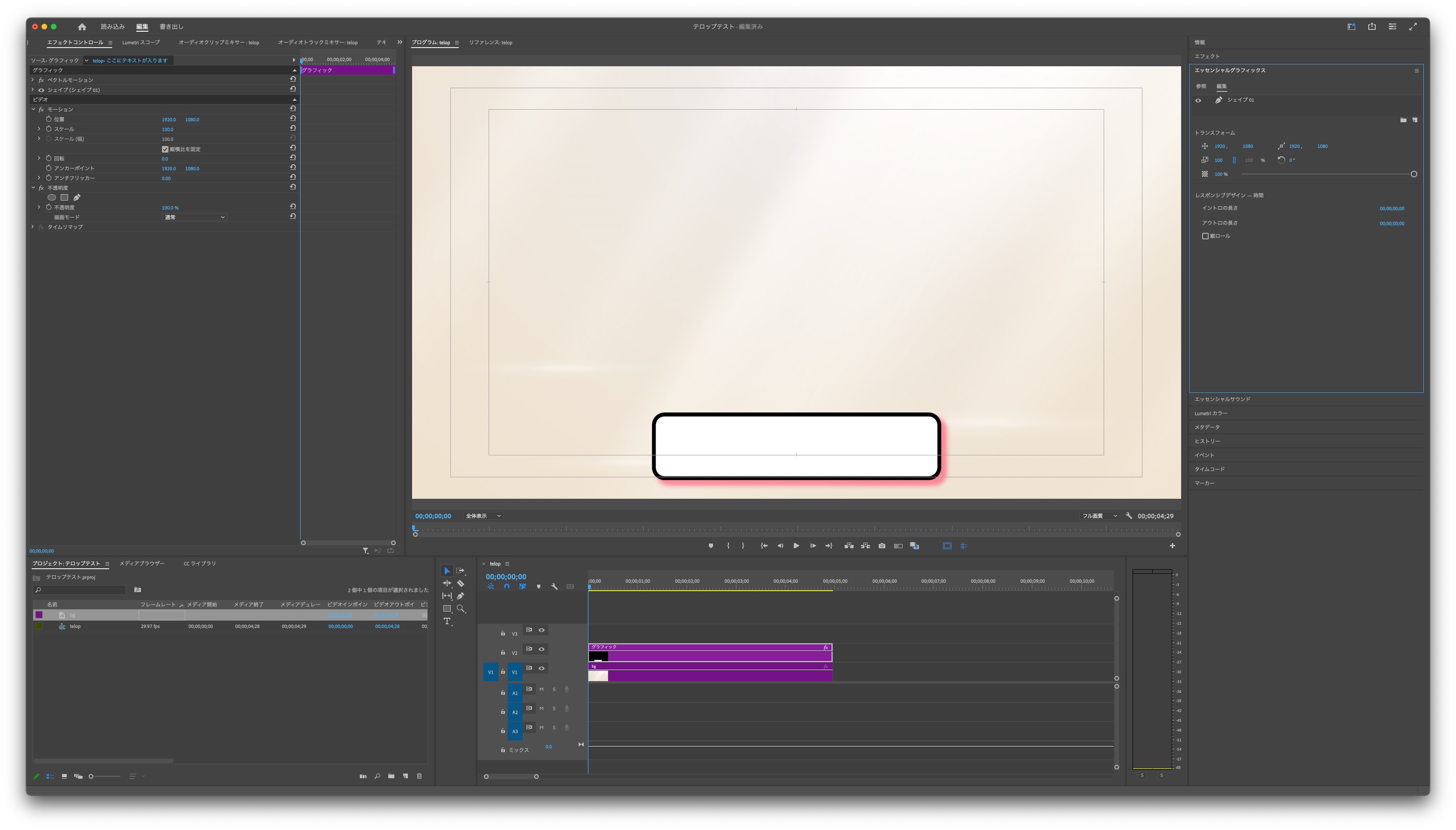Hide the シェイプ 01 layer in Essential Graphics

1198,100
